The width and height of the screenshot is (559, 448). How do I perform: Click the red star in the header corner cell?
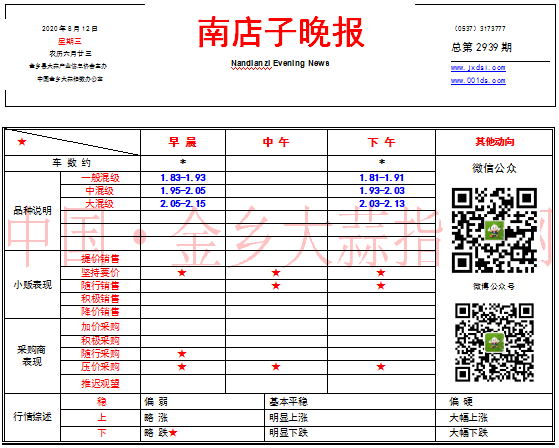click(22, 142)
